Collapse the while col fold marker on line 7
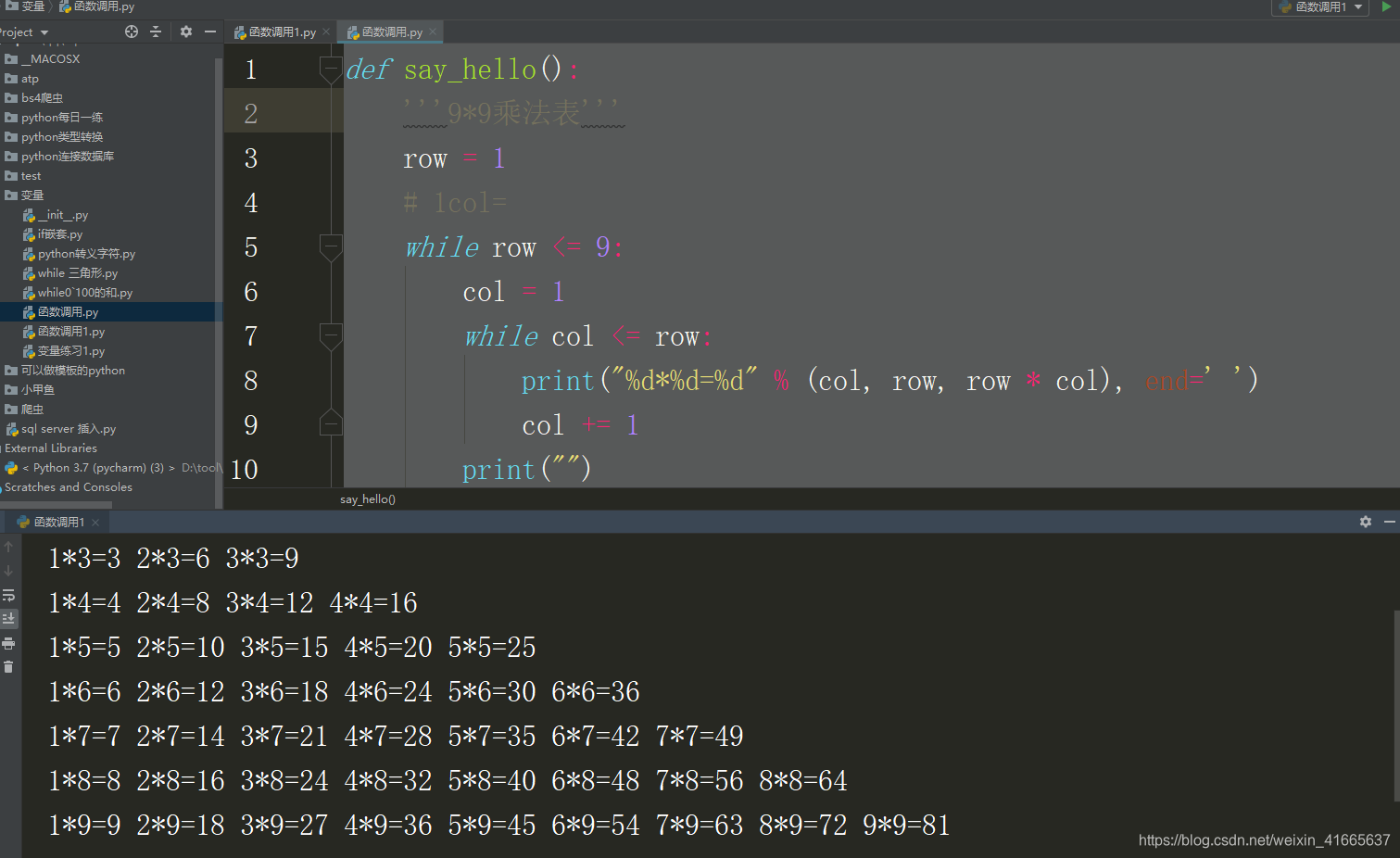Viewport: 1400px width, 858px height. point(331,336)
